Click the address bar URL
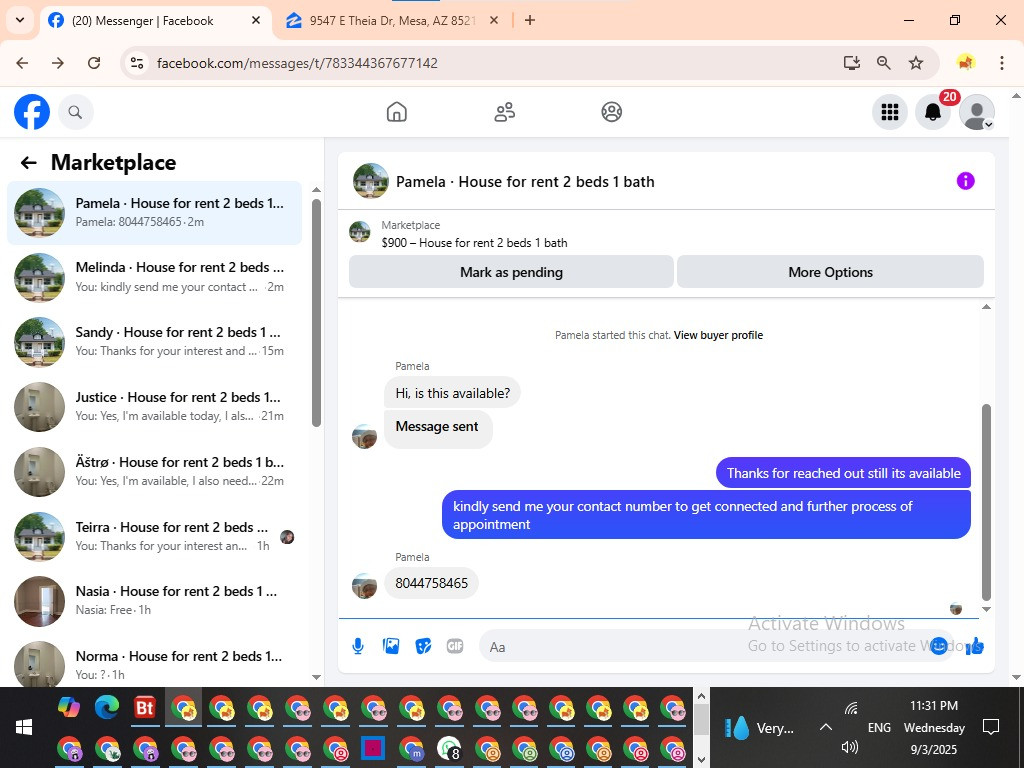This screenshot has width=1024, height=768. 297,63
